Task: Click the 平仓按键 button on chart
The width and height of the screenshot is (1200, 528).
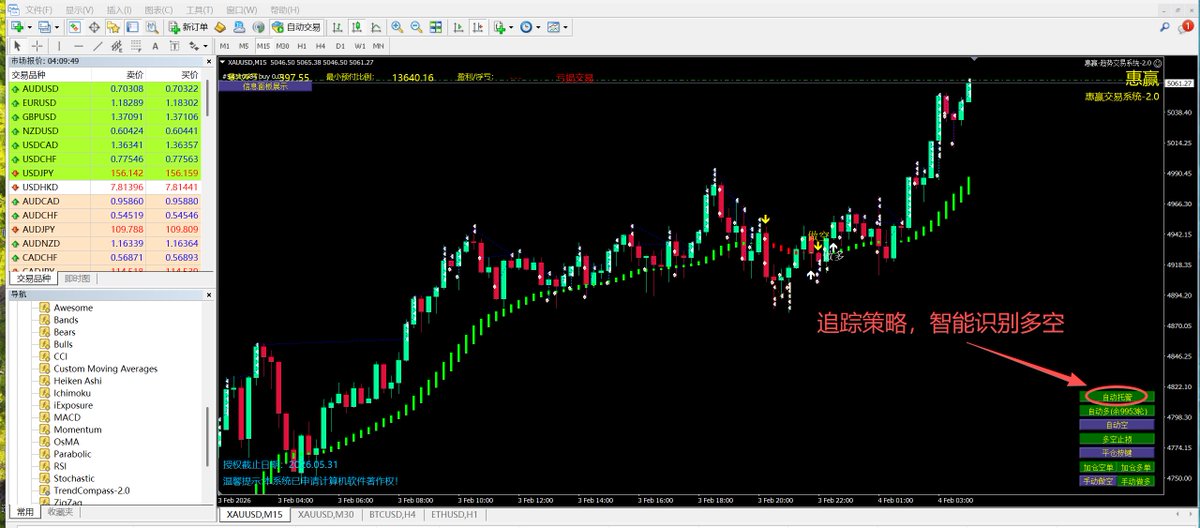Action: tap(1117, 452)
